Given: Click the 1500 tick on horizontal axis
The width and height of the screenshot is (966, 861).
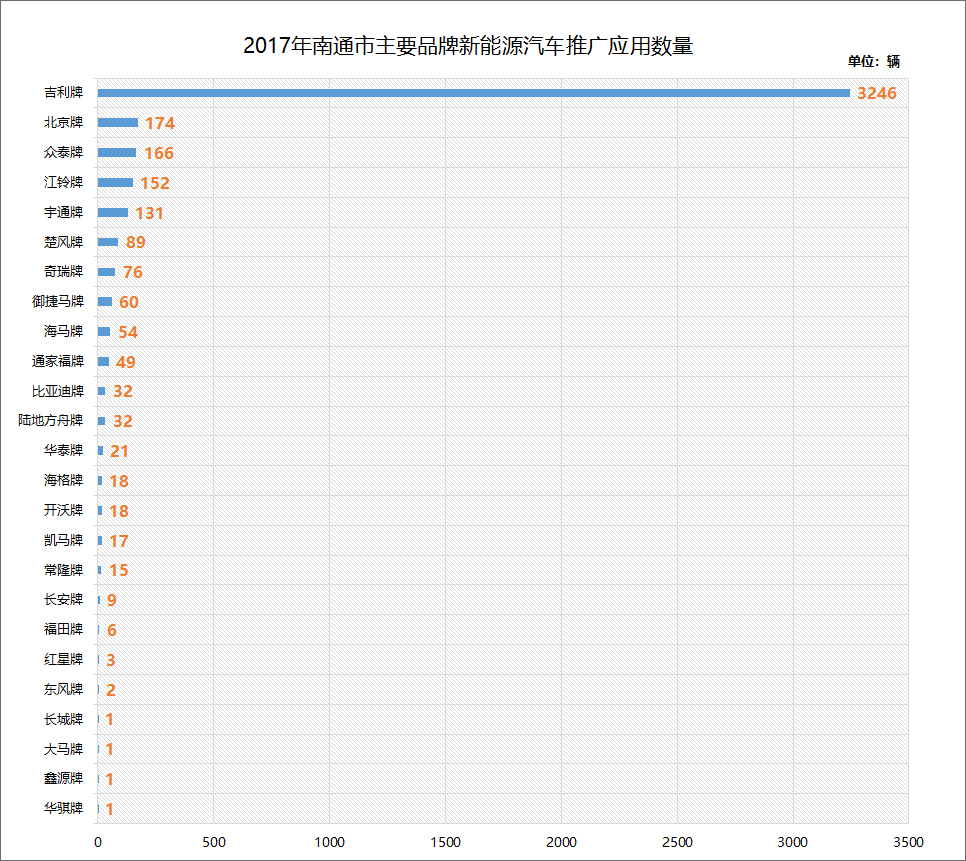Looking at the screenshot, I should tap(445, 841).
